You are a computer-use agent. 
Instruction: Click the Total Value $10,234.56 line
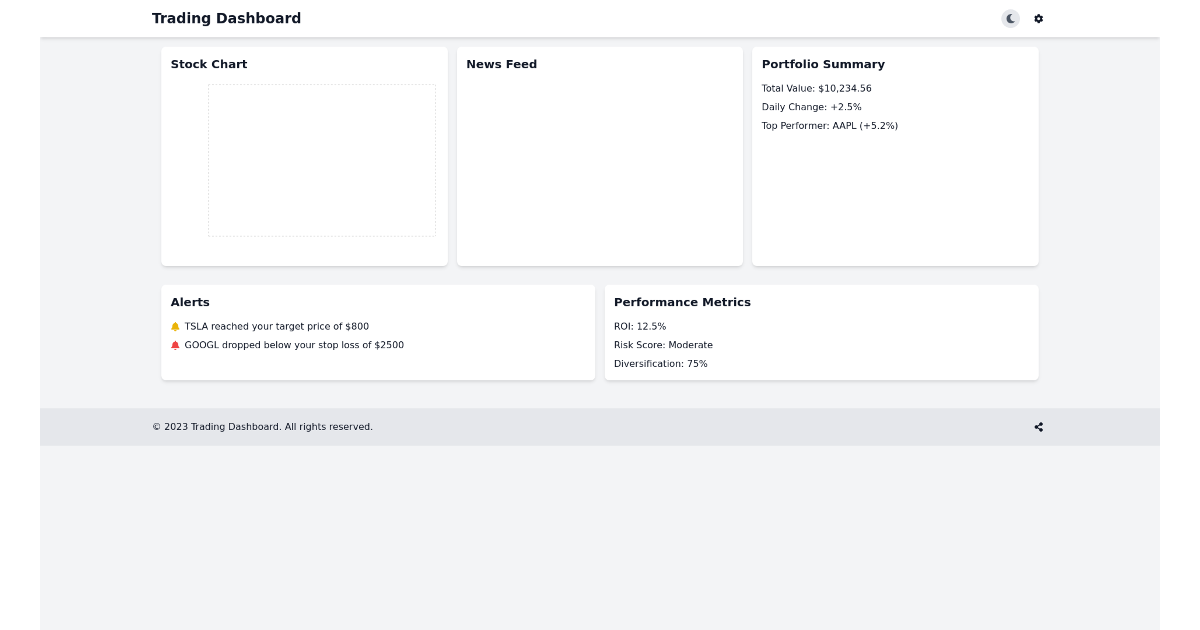pos(816,88)
